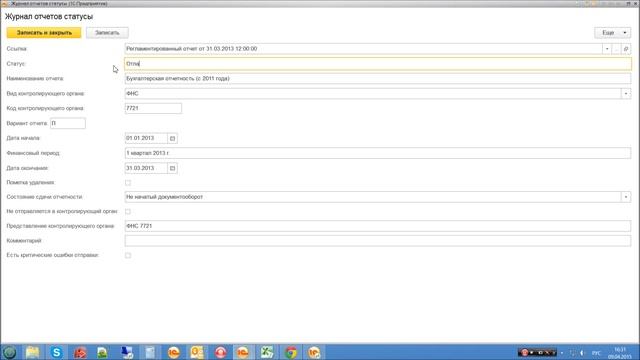Click the volume speaker tray icon

[x=582, y=353]
